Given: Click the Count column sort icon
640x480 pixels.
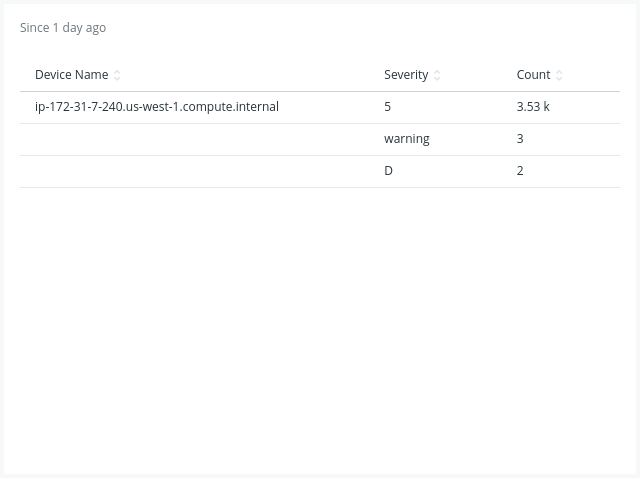Looking at the screenshot, I should [x=559, y=75].
